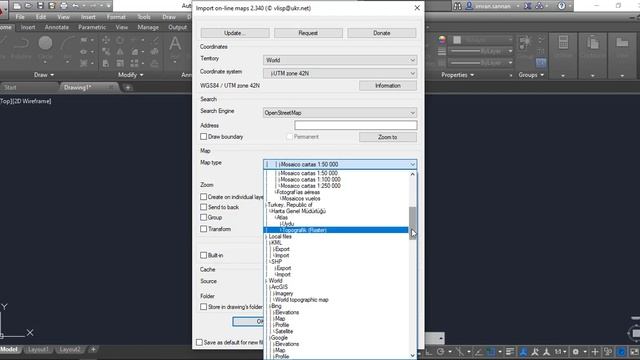Select the Copy tool in Modify panel

106,51
